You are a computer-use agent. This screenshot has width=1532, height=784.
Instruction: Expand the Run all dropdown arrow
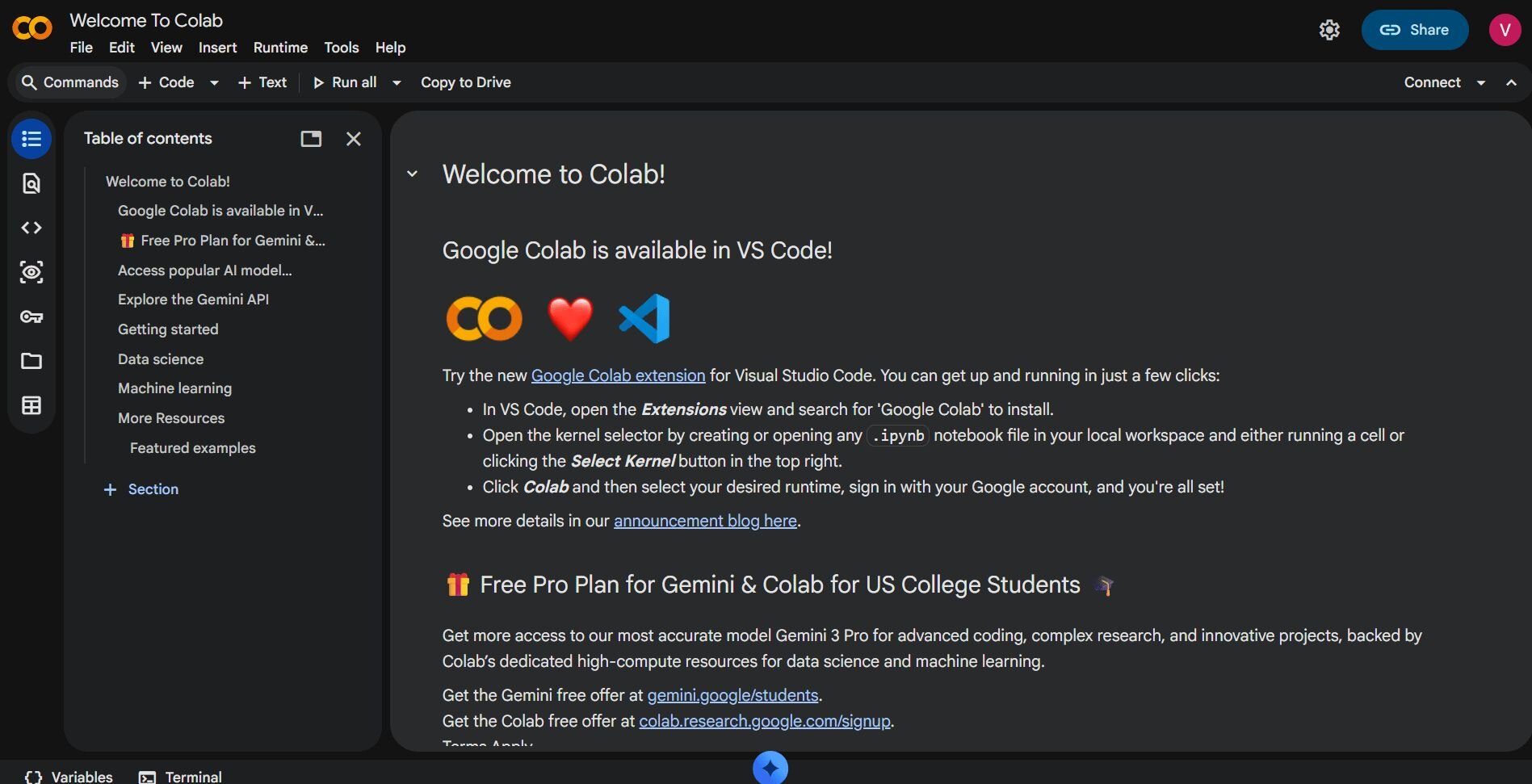(397, 82)
